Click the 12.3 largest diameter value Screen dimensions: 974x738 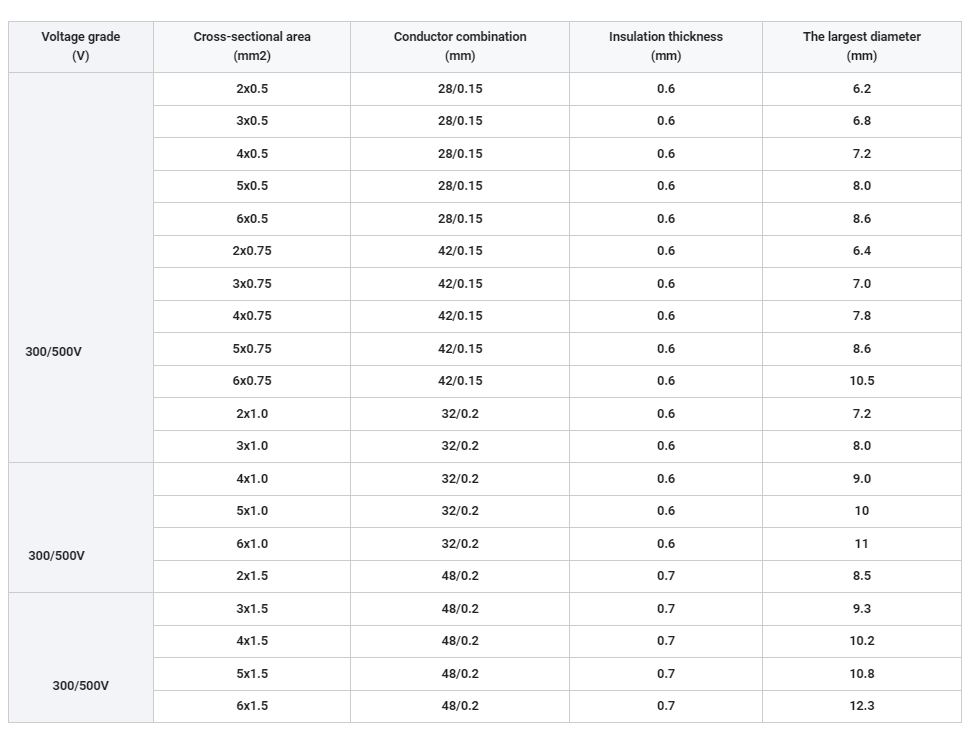pos(862,706)
